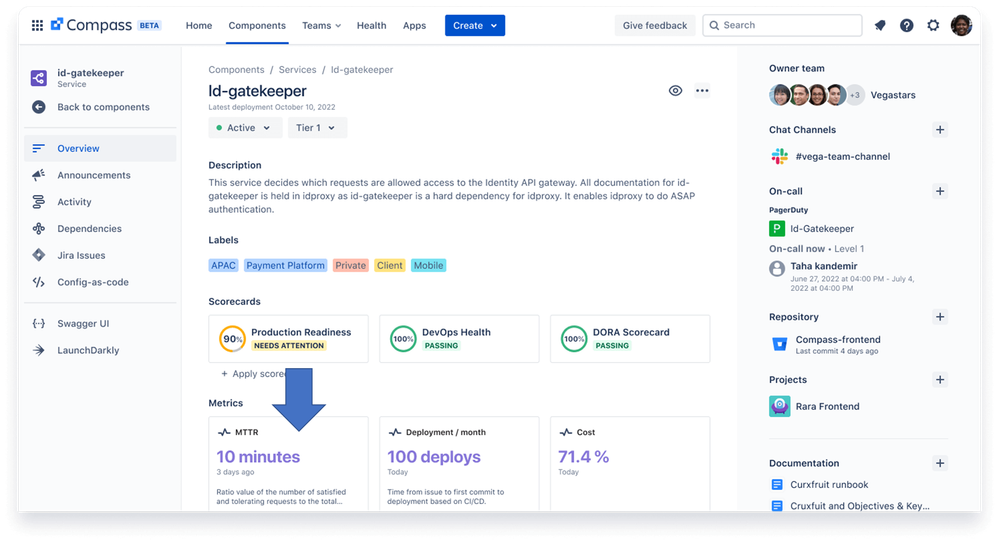Open the Active status dropdown

coord(245,128)
